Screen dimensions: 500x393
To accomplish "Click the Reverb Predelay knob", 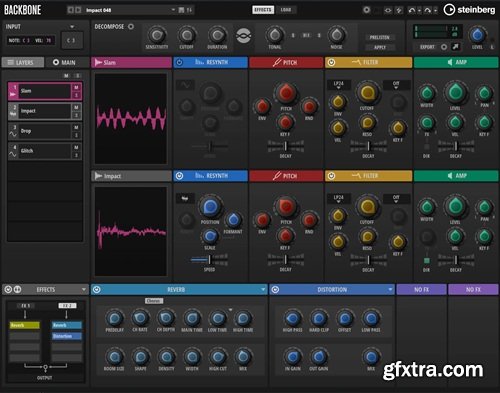I will point(114,318).
